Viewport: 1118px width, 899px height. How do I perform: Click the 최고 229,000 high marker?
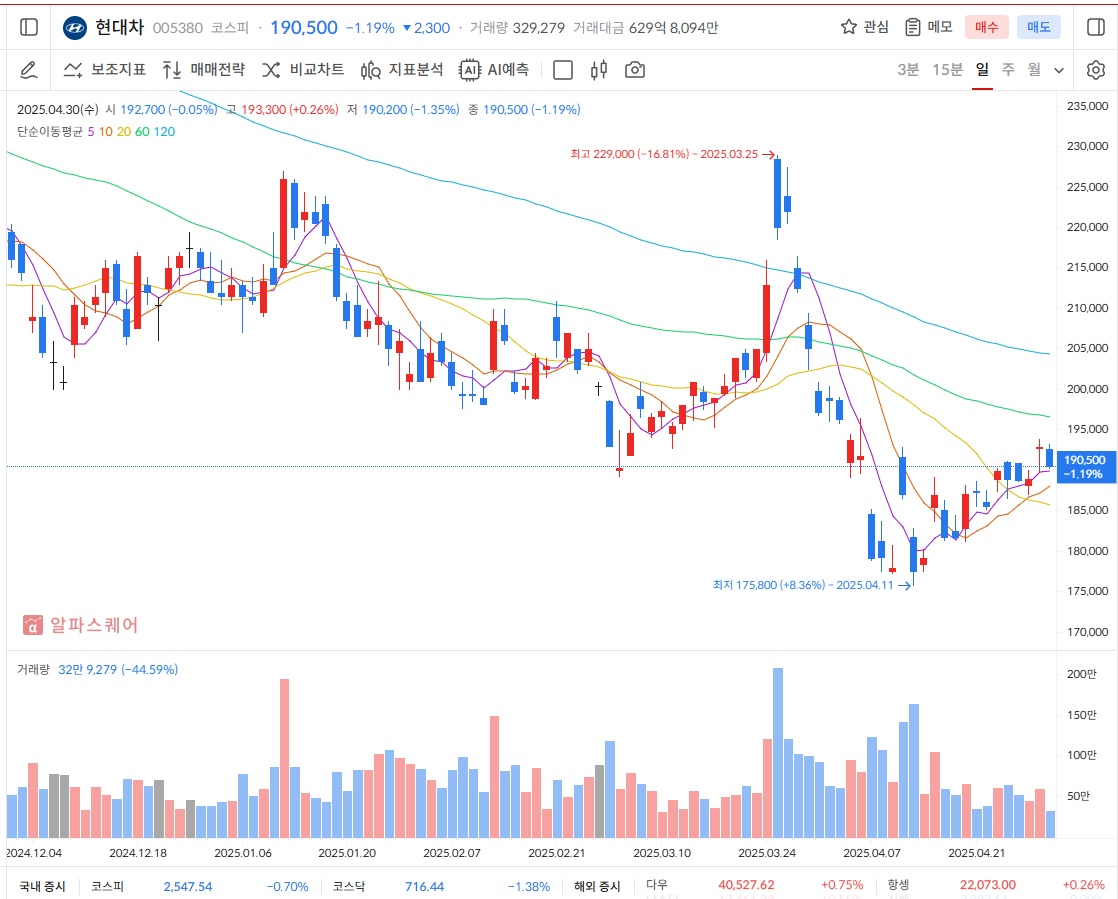[x=672, y=154]
